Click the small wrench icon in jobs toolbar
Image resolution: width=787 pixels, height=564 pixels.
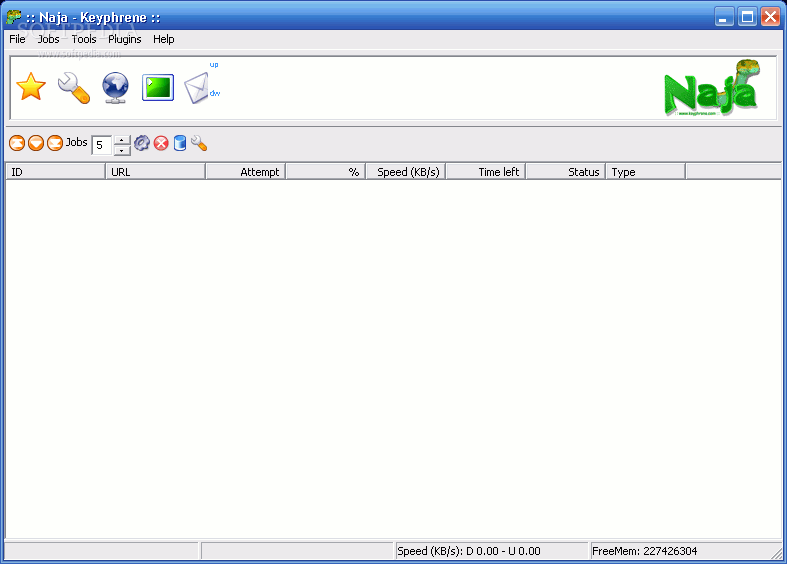click(x=199, y=144)
